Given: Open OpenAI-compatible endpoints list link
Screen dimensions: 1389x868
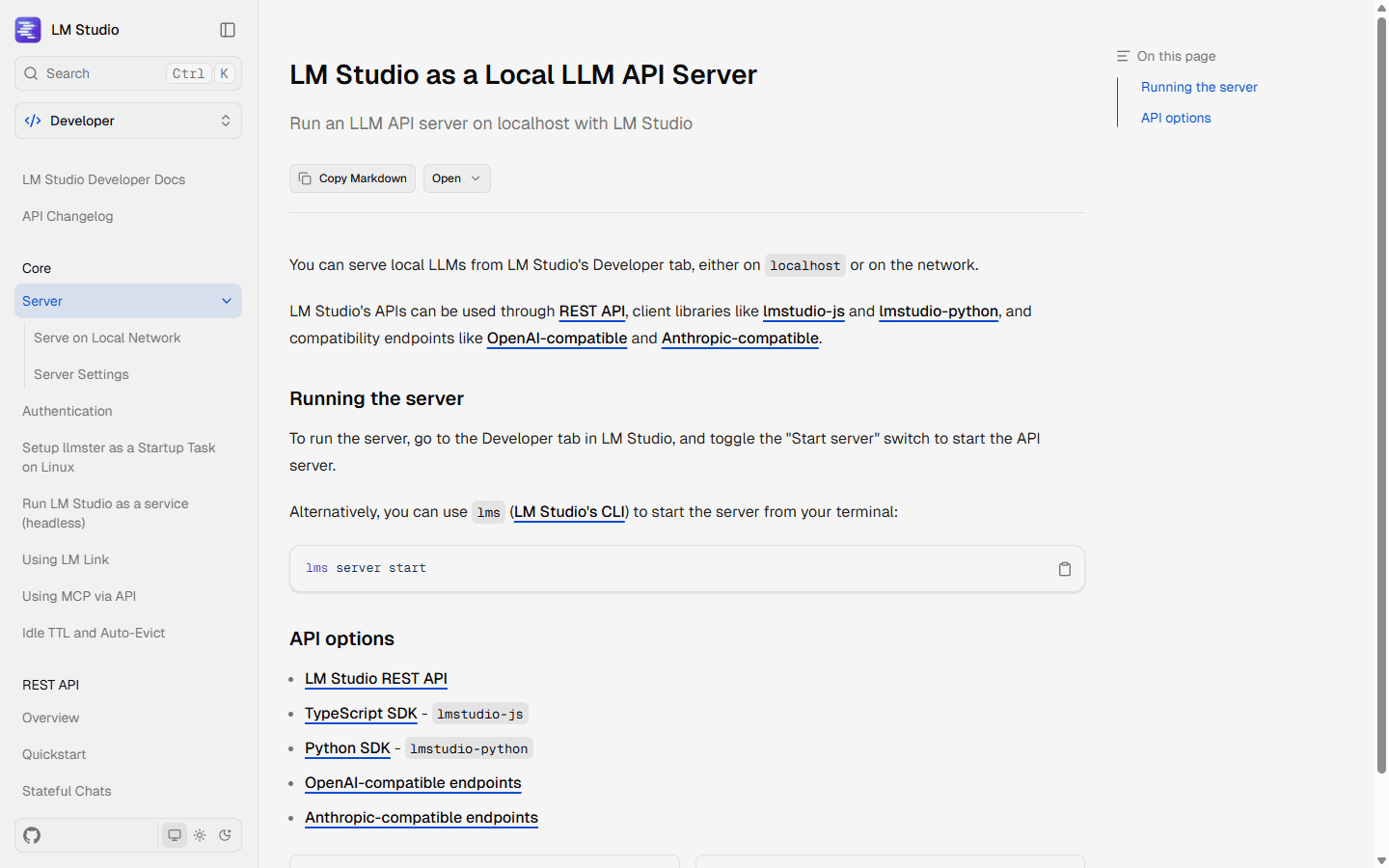Looking at the screenshot, I should click(413, 782).
